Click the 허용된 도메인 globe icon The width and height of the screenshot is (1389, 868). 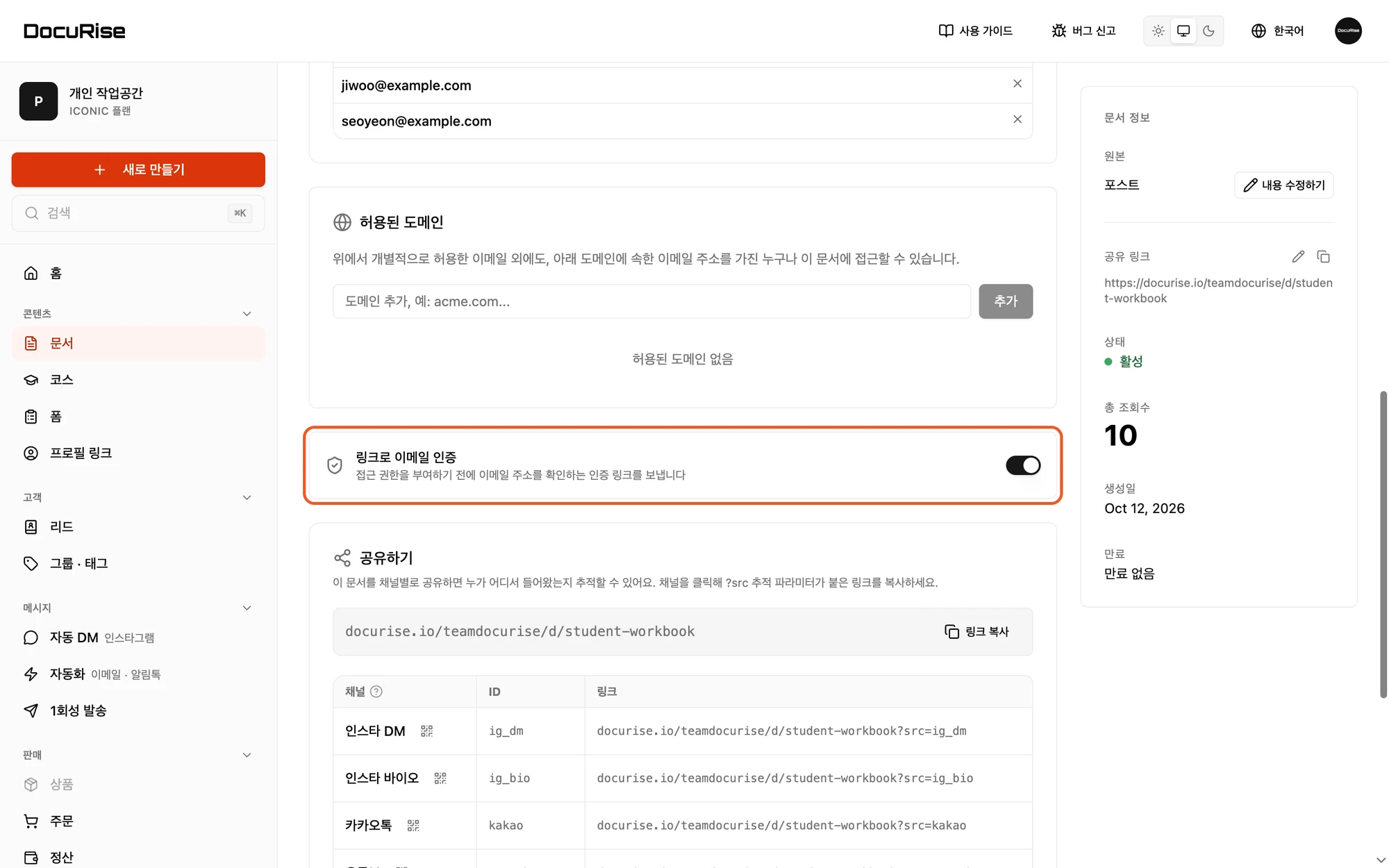point(342,222)
